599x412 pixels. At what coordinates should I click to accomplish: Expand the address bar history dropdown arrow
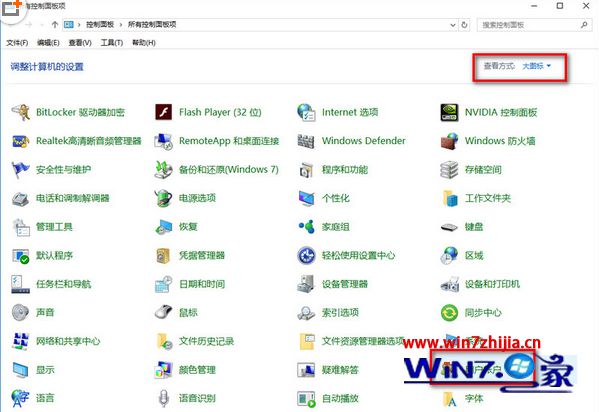453,25
